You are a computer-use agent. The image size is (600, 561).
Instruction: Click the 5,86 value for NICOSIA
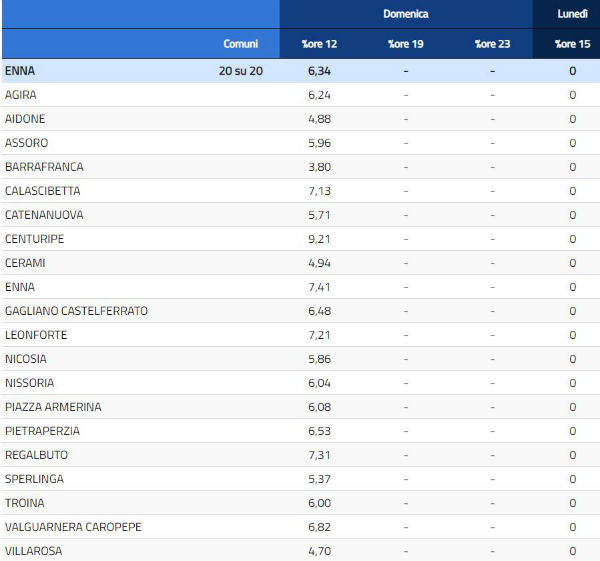tap(319, 359)
